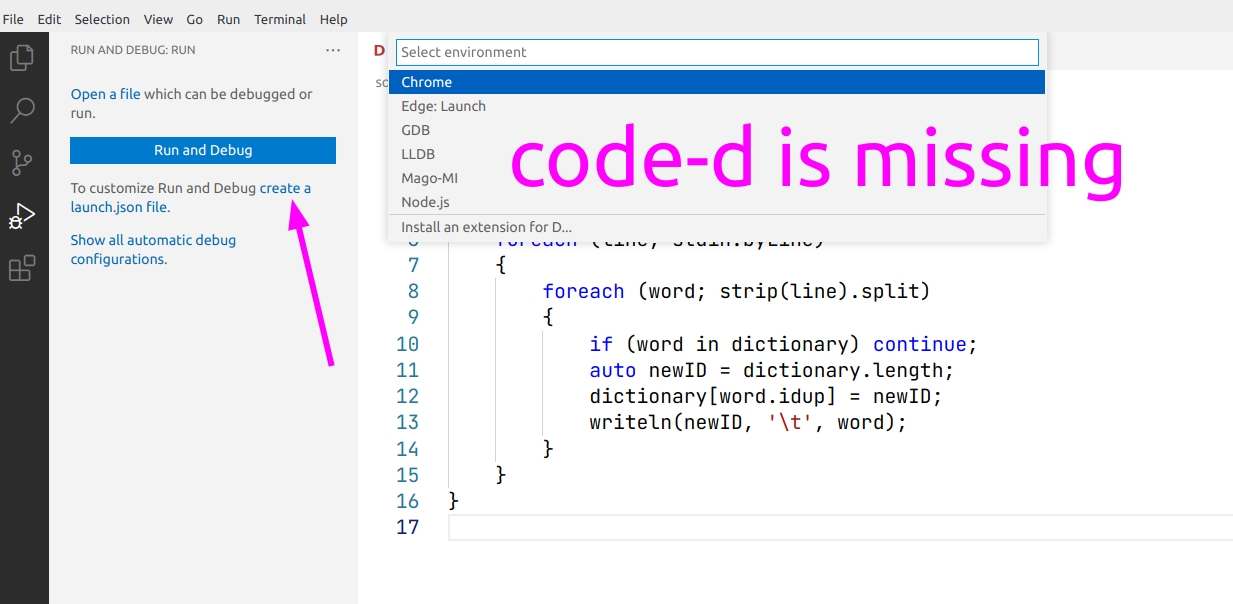The image size is (1233, 604).
Task: Click 'continue' keyword on line 10
Action: (920, 344)
